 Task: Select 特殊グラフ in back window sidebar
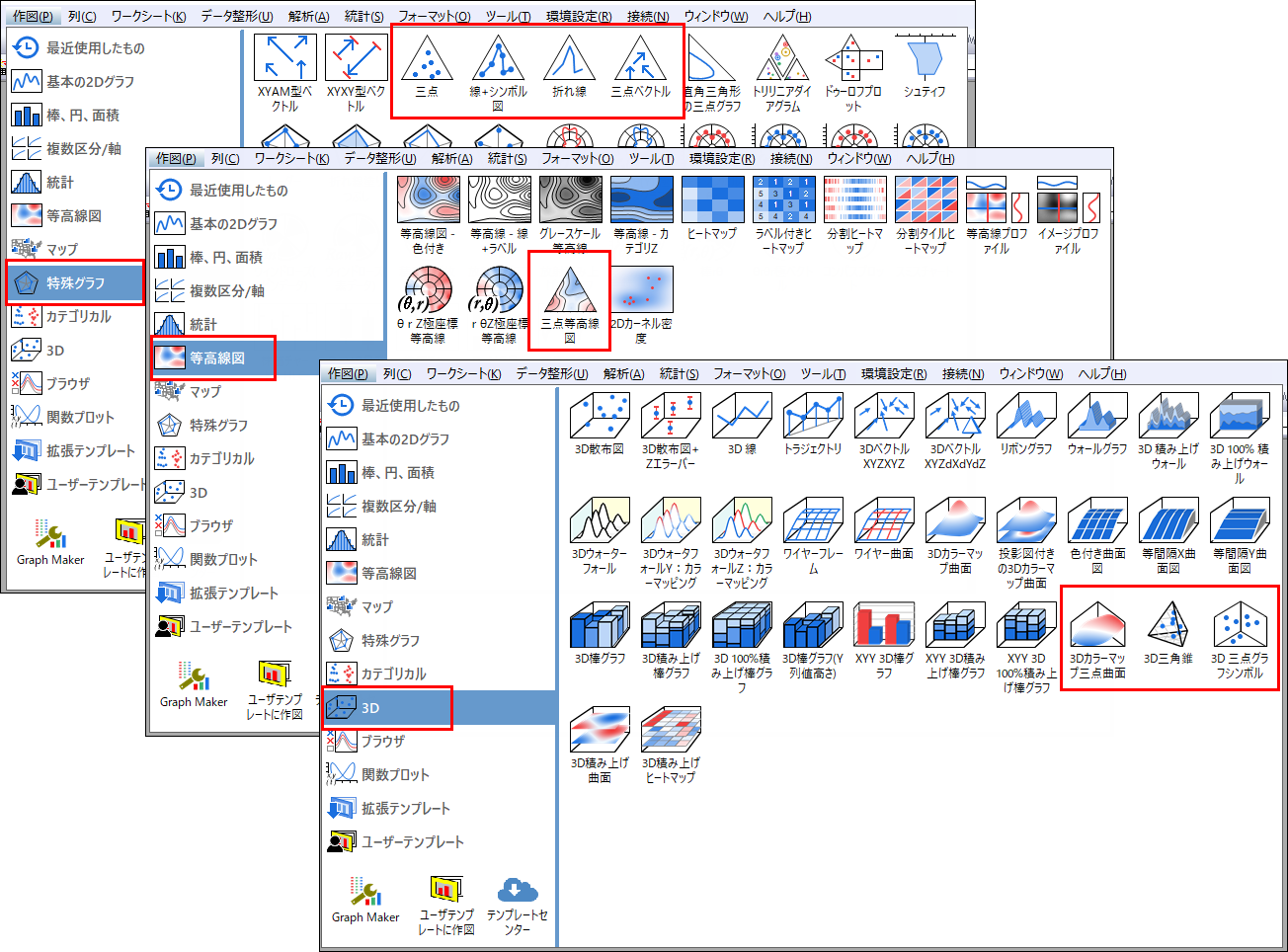[75, 282]
